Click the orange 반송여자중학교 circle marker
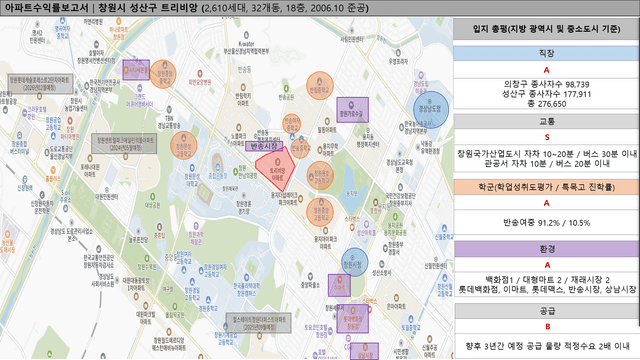The width and height of the screenshot is (640, 360). [x=291, y=124]
